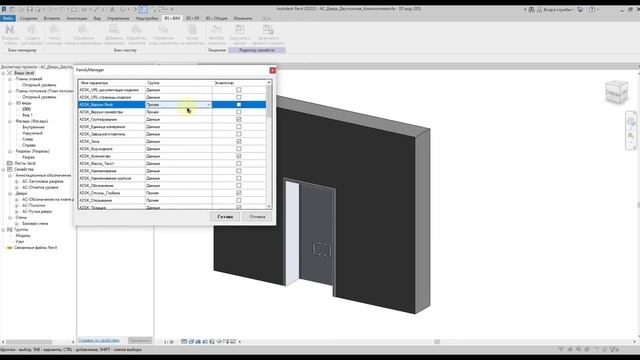
Task: Click the zoom icon on navigation bar
Action: coord(631,136)
